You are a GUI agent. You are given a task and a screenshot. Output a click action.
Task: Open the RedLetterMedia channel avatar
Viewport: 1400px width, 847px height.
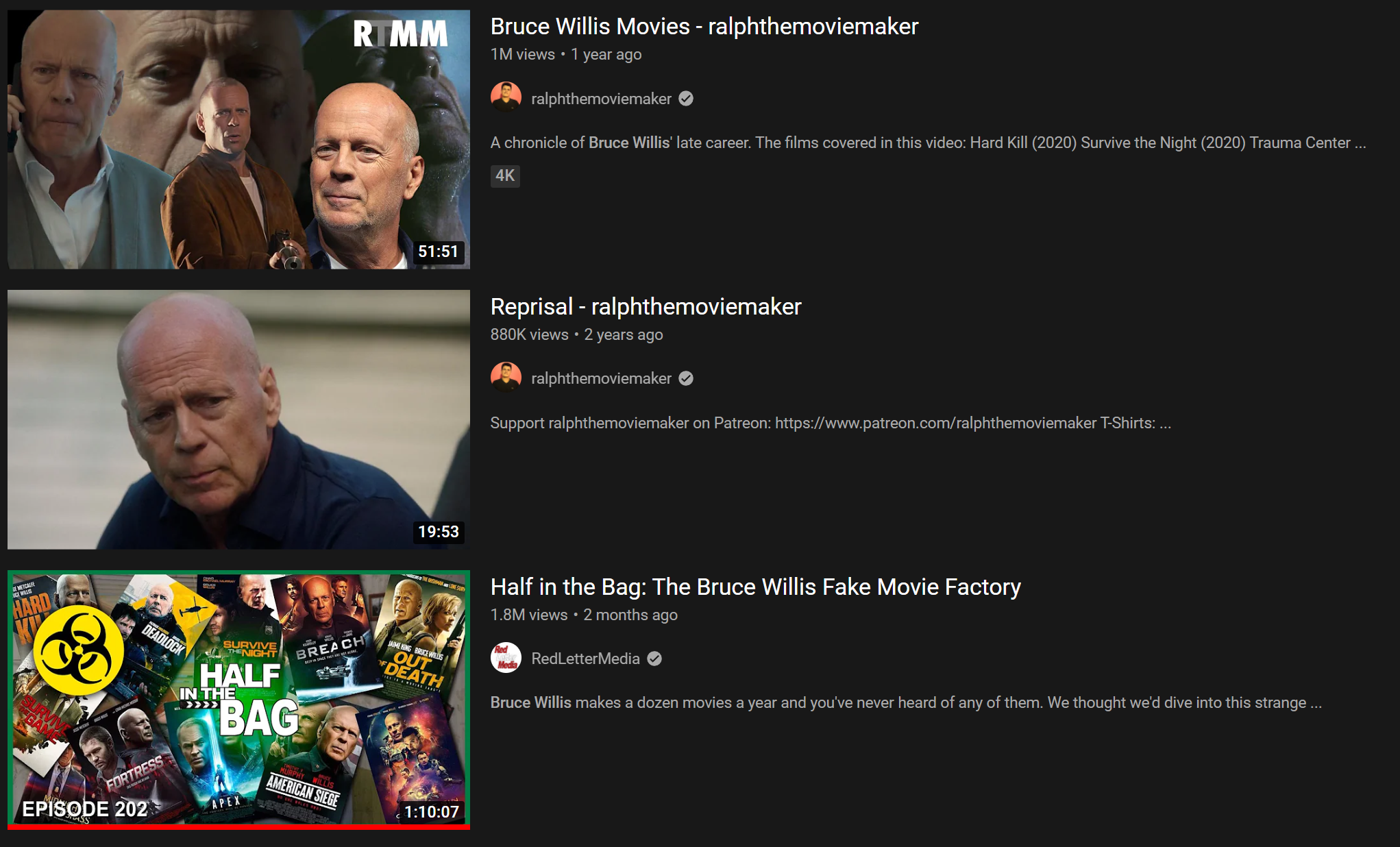coord(506,658)
